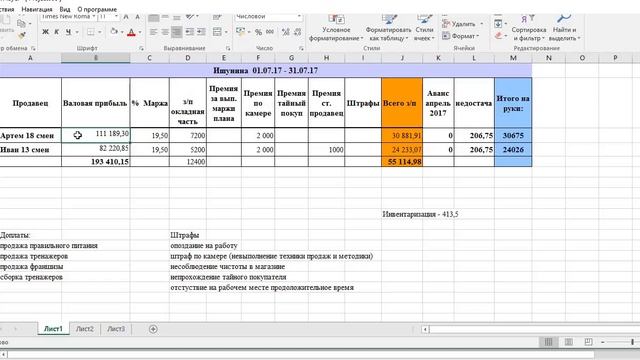Add a new sheet with plus button
This screenshot has height=360, width=640.
pyautogui.click(x=153, y=329)
